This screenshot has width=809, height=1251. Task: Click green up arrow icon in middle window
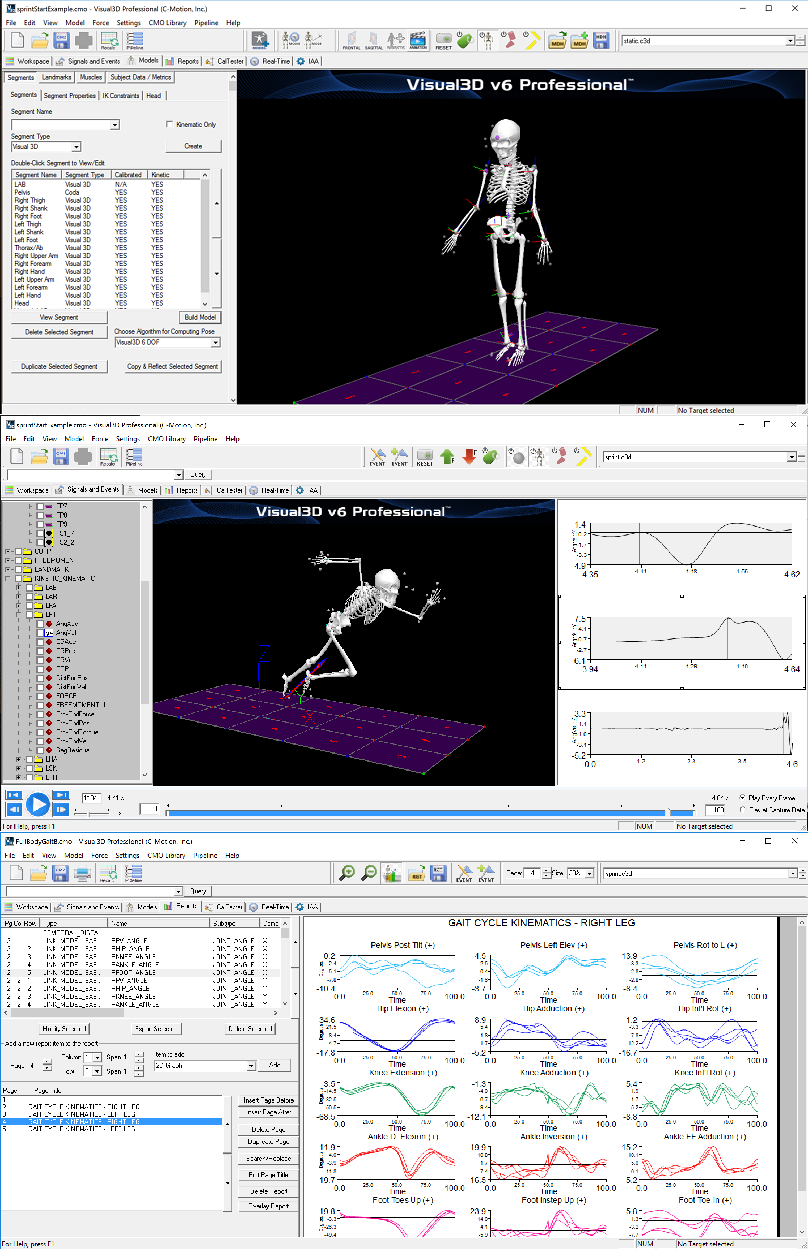(x=446, y=456)
